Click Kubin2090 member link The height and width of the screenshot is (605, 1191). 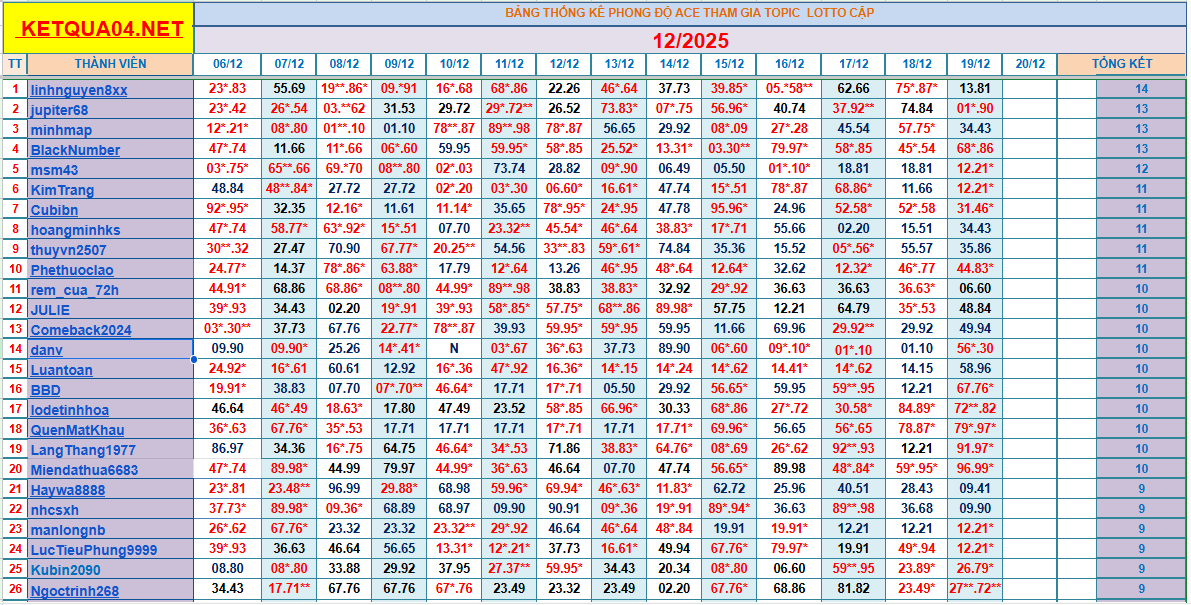point(65,570)
